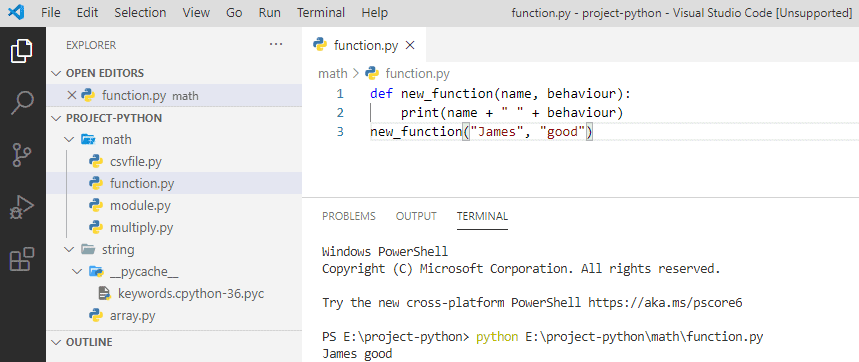Collapse the __pycache__ folder chevron

(x=77, y=272)
